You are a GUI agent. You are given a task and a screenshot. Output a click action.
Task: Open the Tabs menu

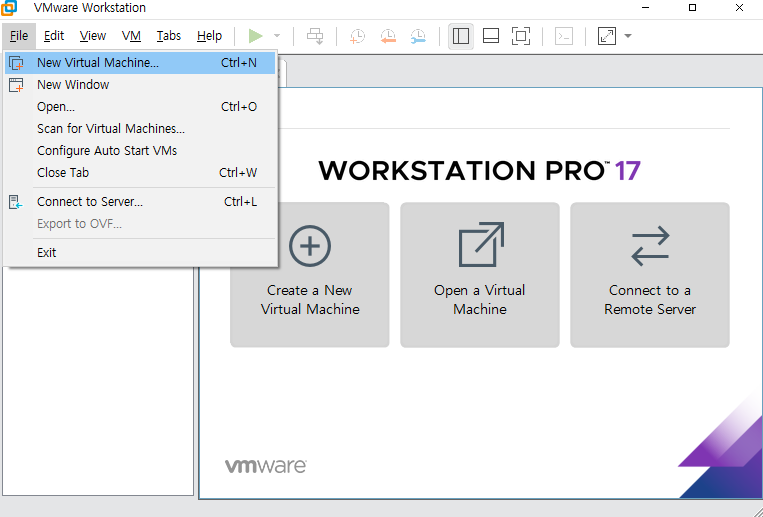click(x=168, y=36)
